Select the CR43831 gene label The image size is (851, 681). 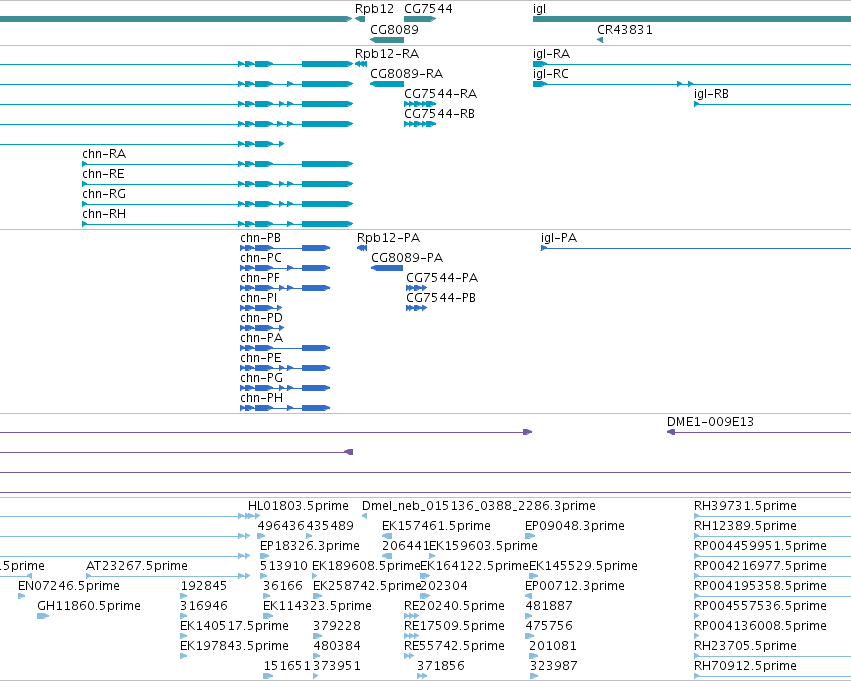[x=625, y=29]
